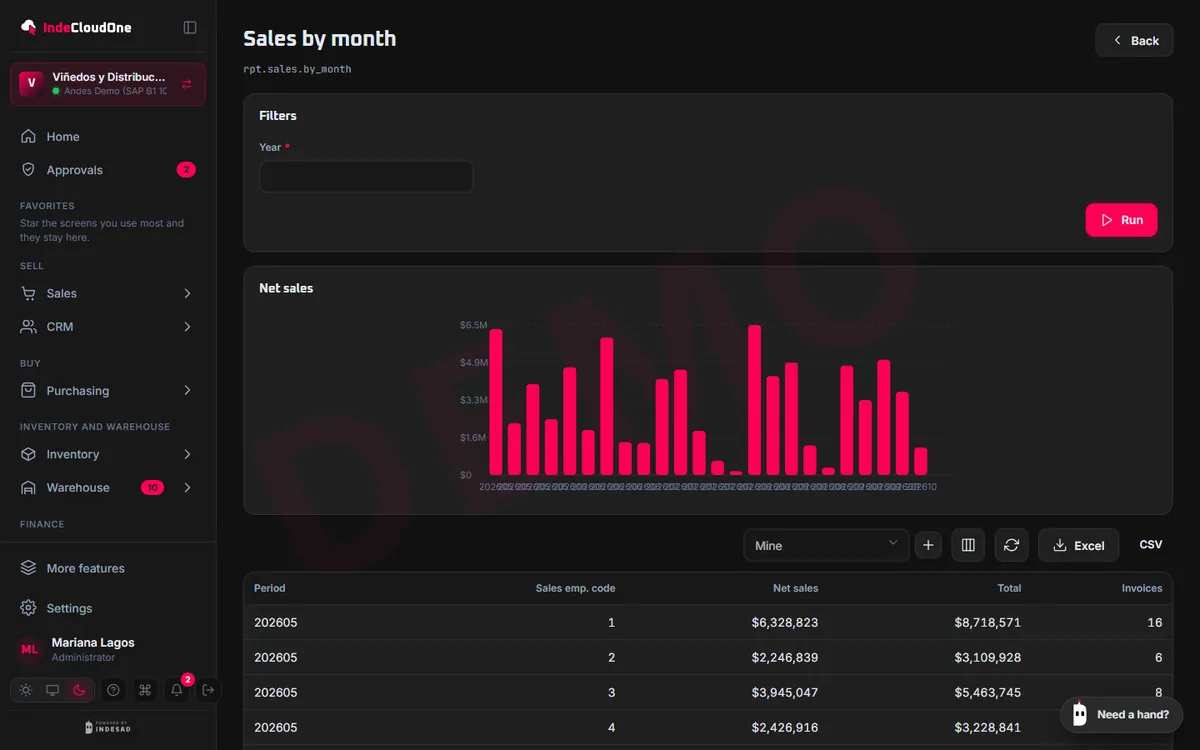The height and width of the screenshot is (750, 1200).
Task: Click the net sales value $3,945,047
Action: pyautogui.click(x=785, y=692)
